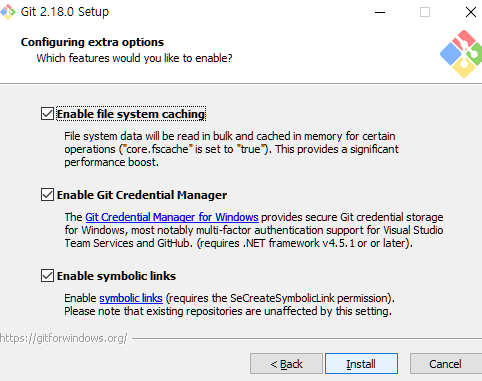Click the greyed-out maximize window button

425,12
